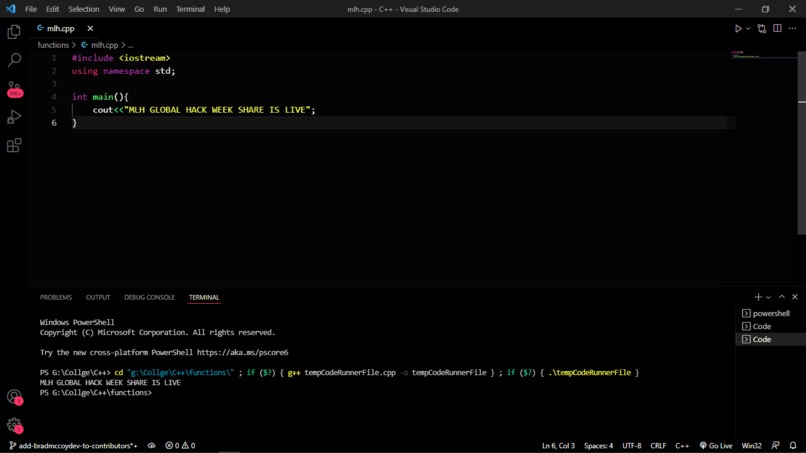Screen dimensions: 806x453
Task: Open the View menu
Action: point(117,9)
